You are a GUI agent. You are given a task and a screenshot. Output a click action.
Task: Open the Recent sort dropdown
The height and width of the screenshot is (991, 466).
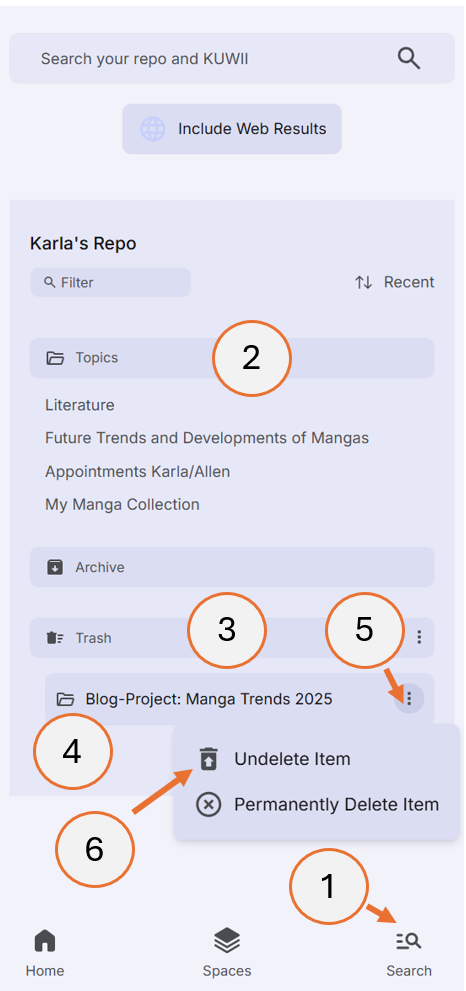coord(395,283)
